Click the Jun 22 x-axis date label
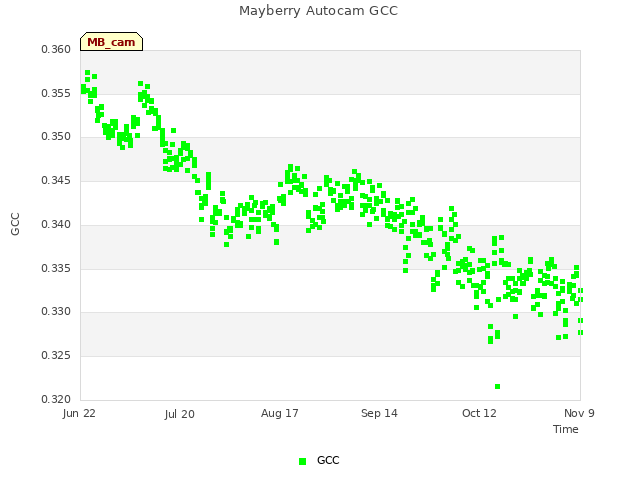 79,413
